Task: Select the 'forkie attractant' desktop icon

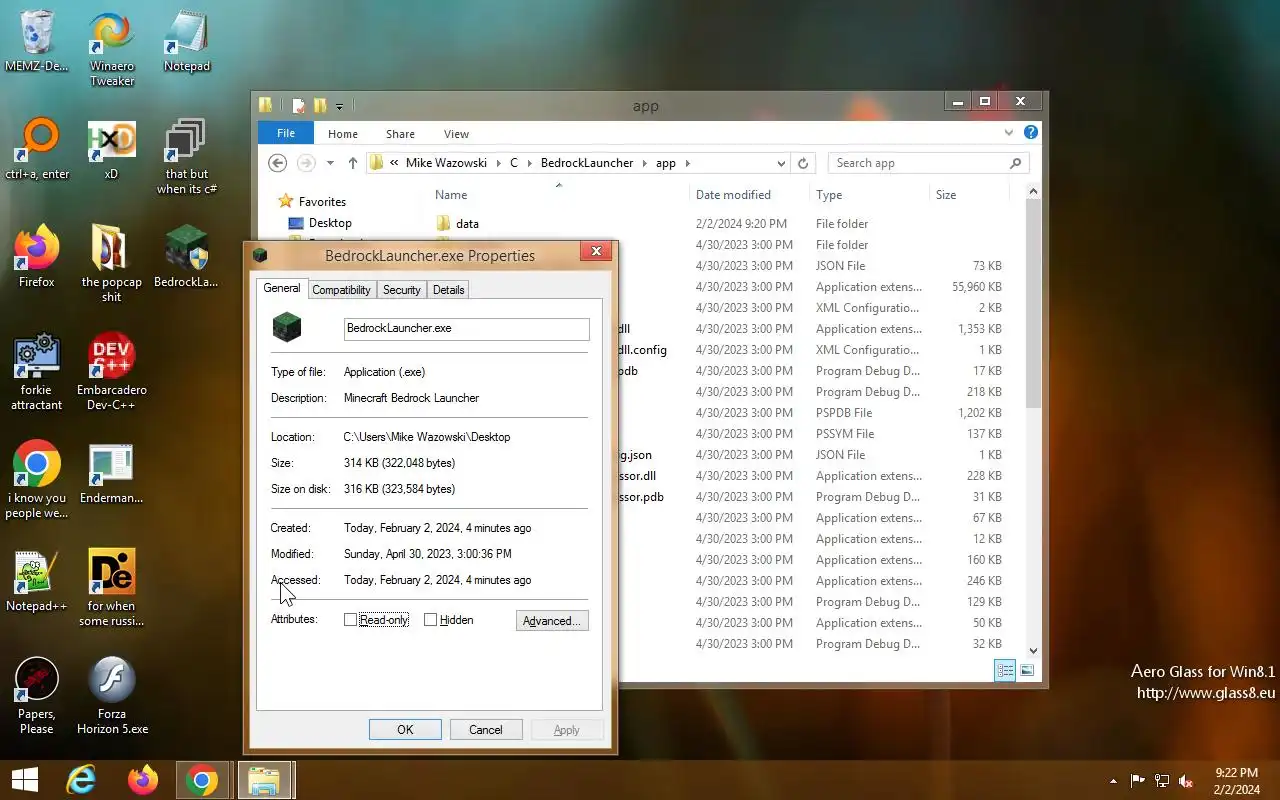Action: coord(37,372)
